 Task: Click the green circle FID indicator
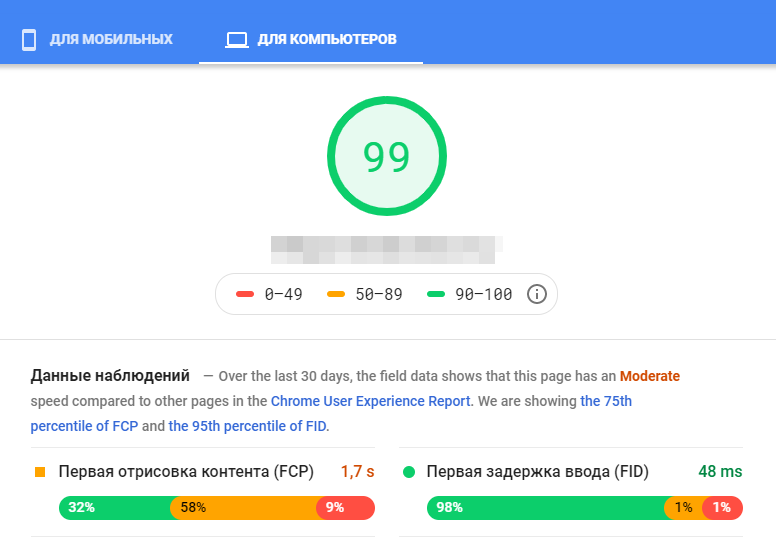coord(409,471)
